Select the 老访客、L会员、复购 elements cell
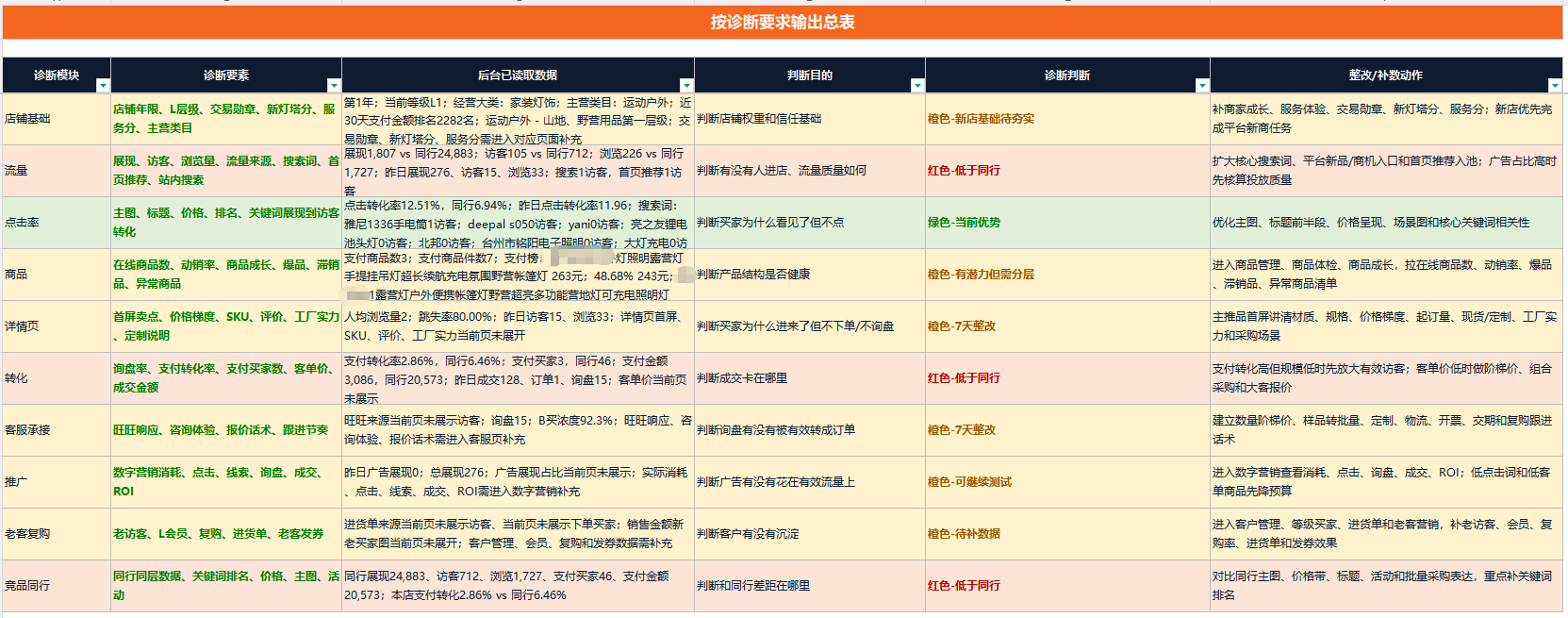This screenshot has height=618, width=1568. point(226,534)
